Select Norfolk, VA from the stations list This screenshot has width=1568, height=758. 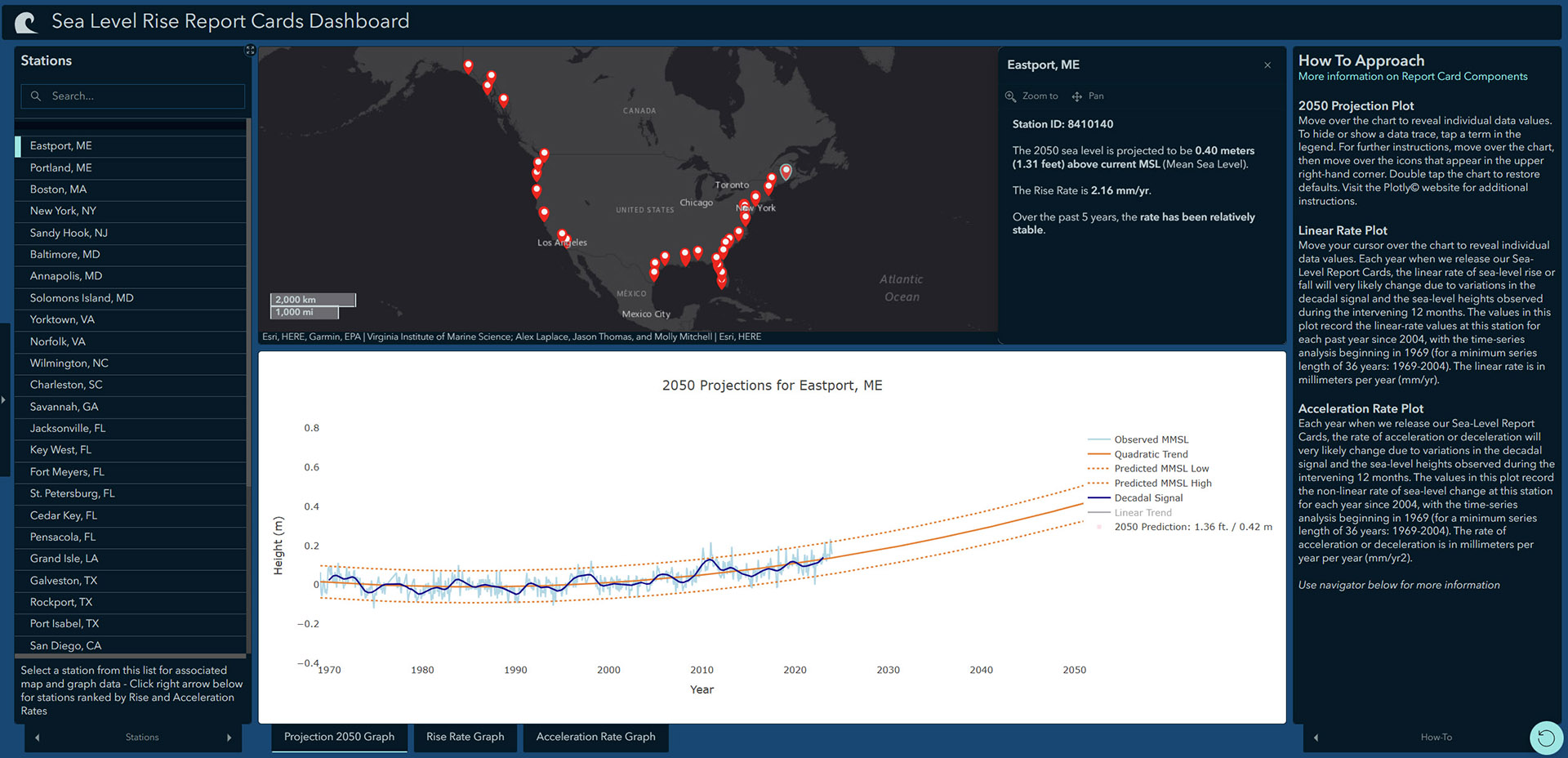pos(57,341)
